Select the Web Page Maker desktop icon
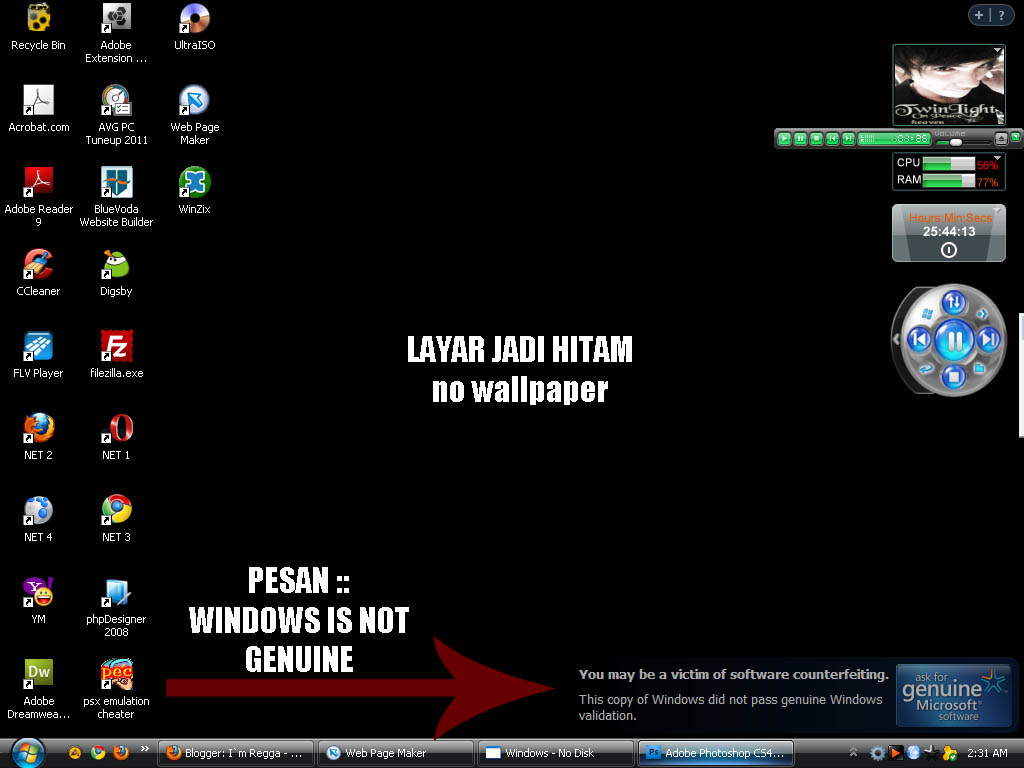Screen dimensions: 1024x768 (195, 116)
